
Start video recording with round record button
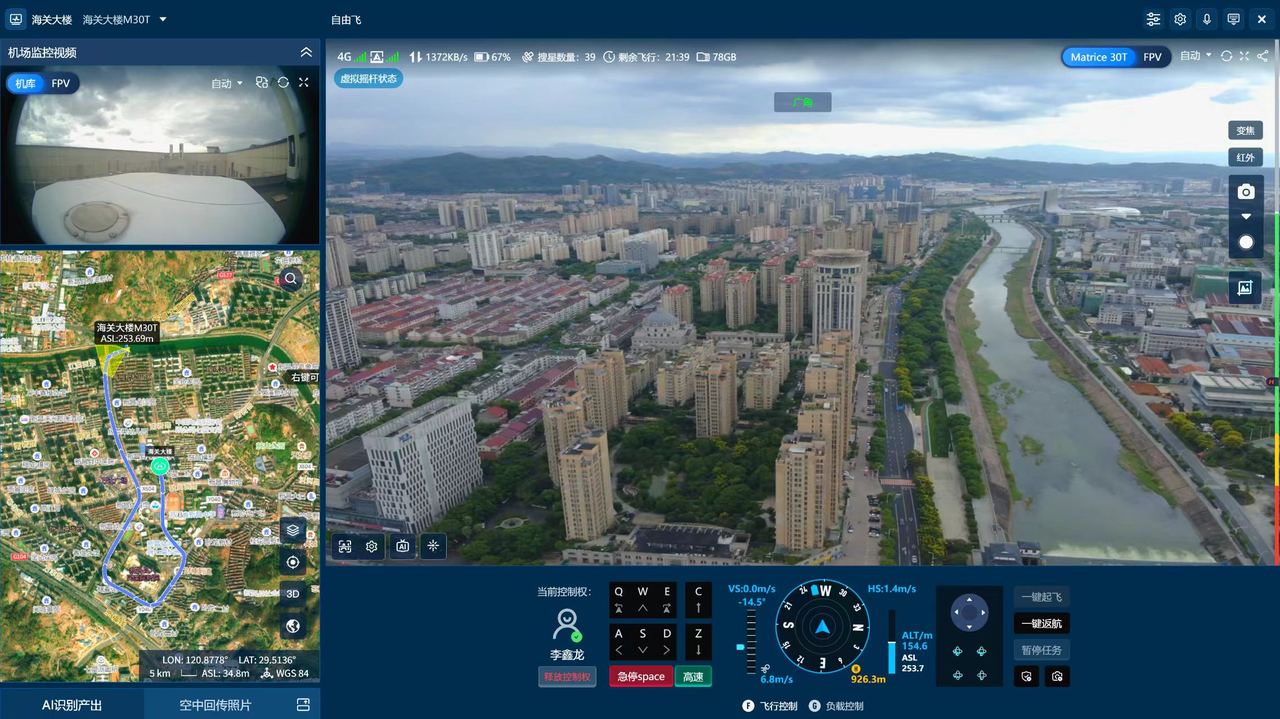pos(1246,242)
